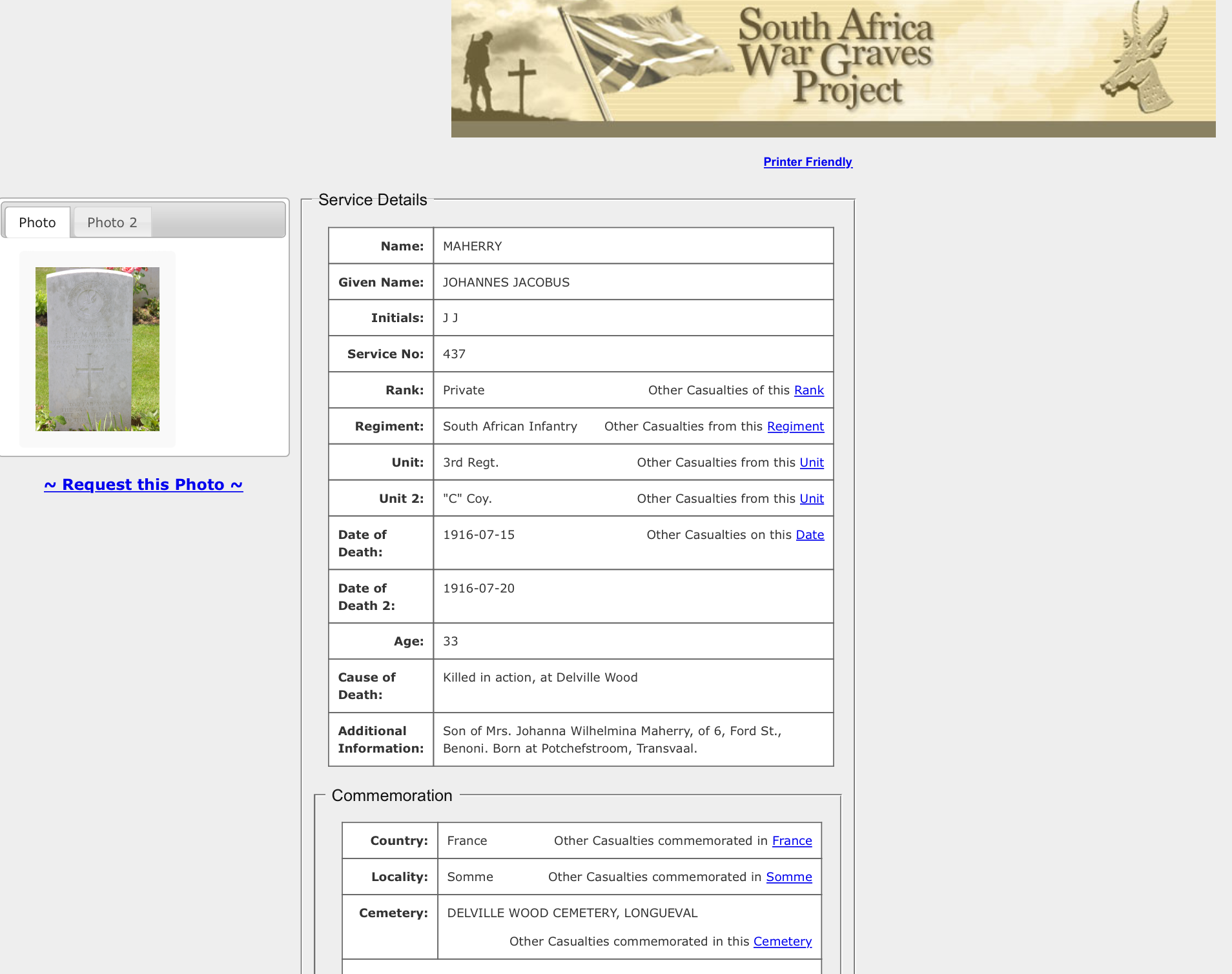View other casualties of this Rank
1232x974 pixels.
[x=808, y=391]
